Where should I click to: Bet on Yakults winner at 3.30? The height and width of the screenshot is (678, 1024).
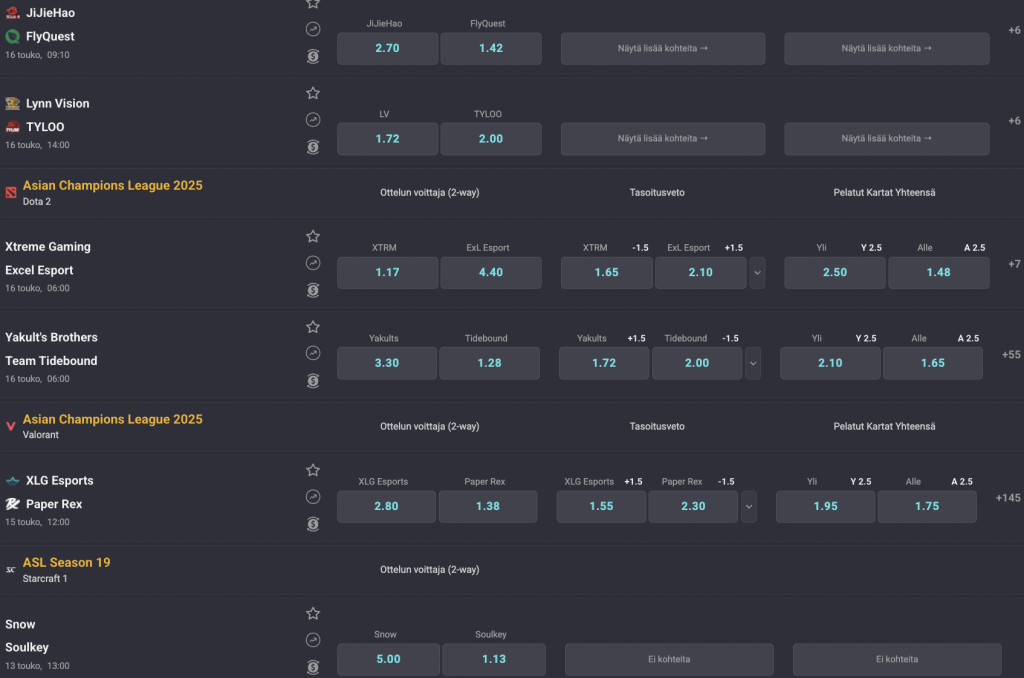tap(387, 363)
